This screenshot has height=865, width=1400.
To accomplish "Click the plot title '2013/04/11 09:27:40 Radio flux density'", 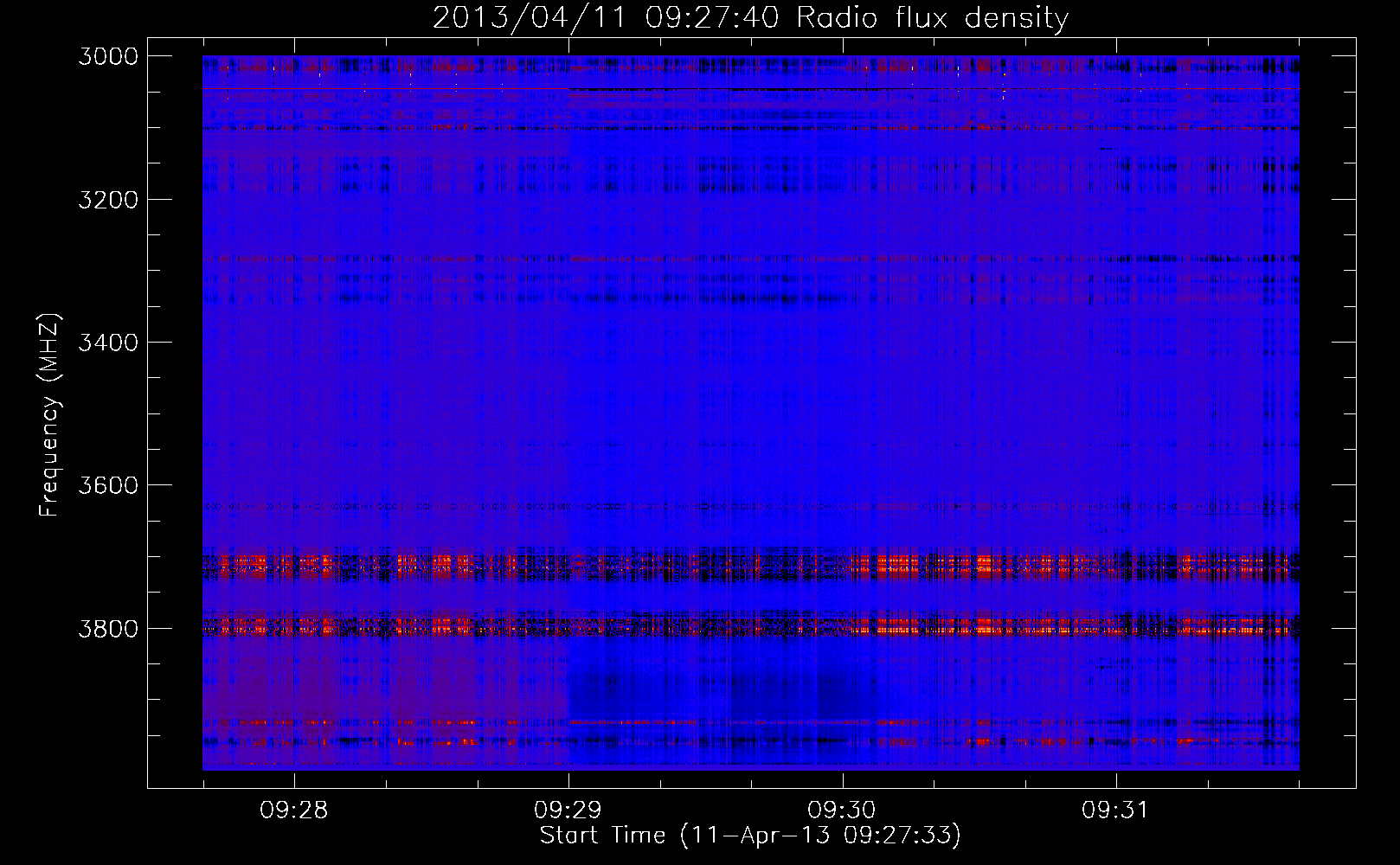I will tap(750, 18).
